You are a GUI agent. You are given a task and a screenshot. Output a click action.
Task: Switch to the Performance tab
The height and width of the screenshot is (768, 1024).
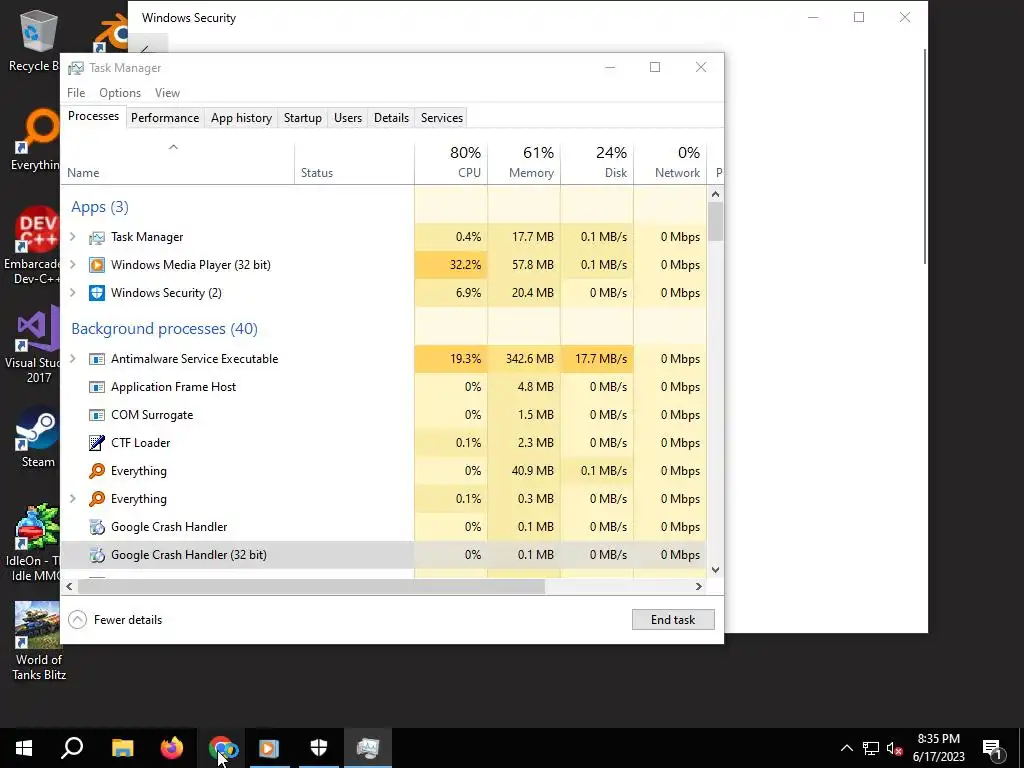pyautogui.click(x=165, y=118)
